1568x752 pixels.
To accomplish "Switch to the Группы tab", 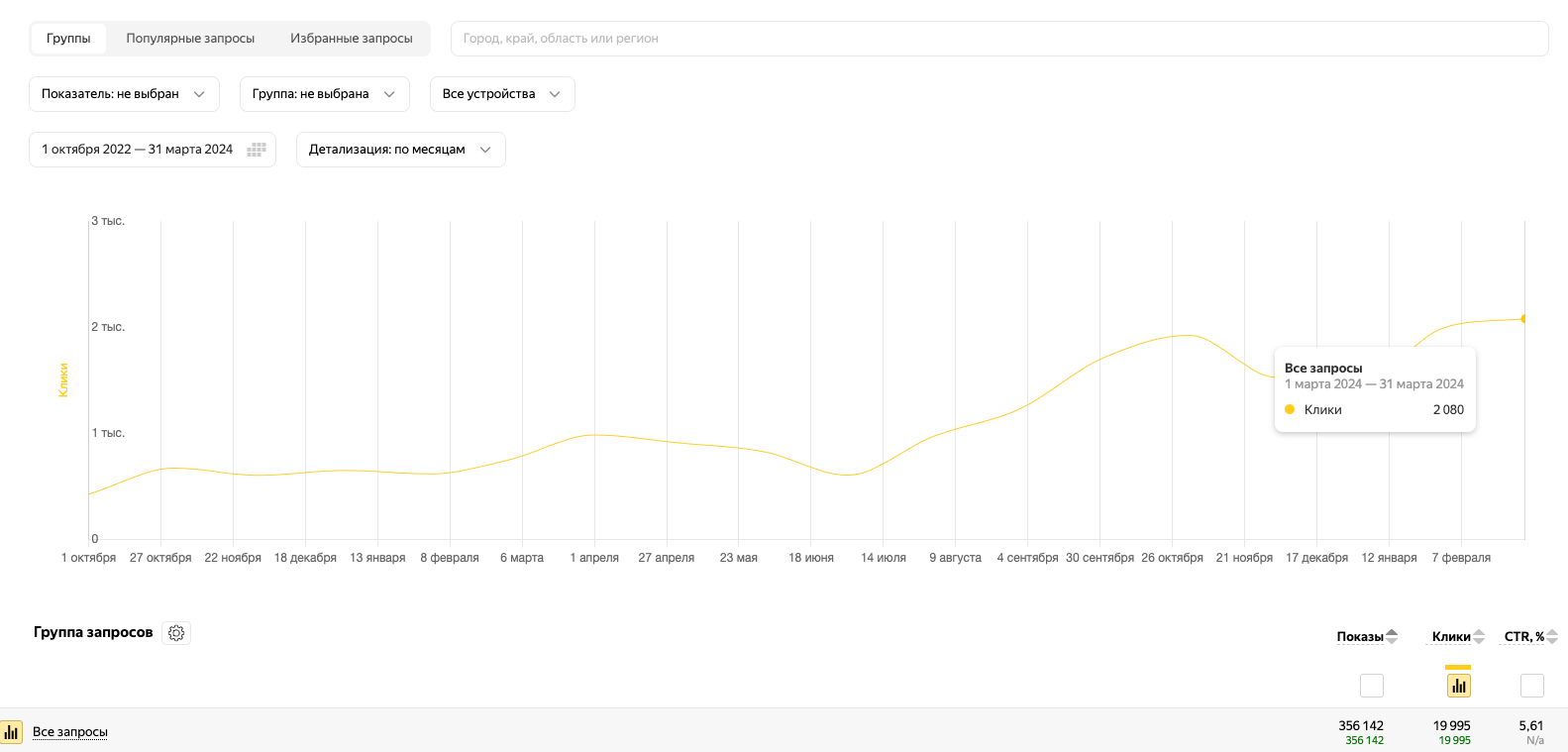I will [x=68, y=39].
